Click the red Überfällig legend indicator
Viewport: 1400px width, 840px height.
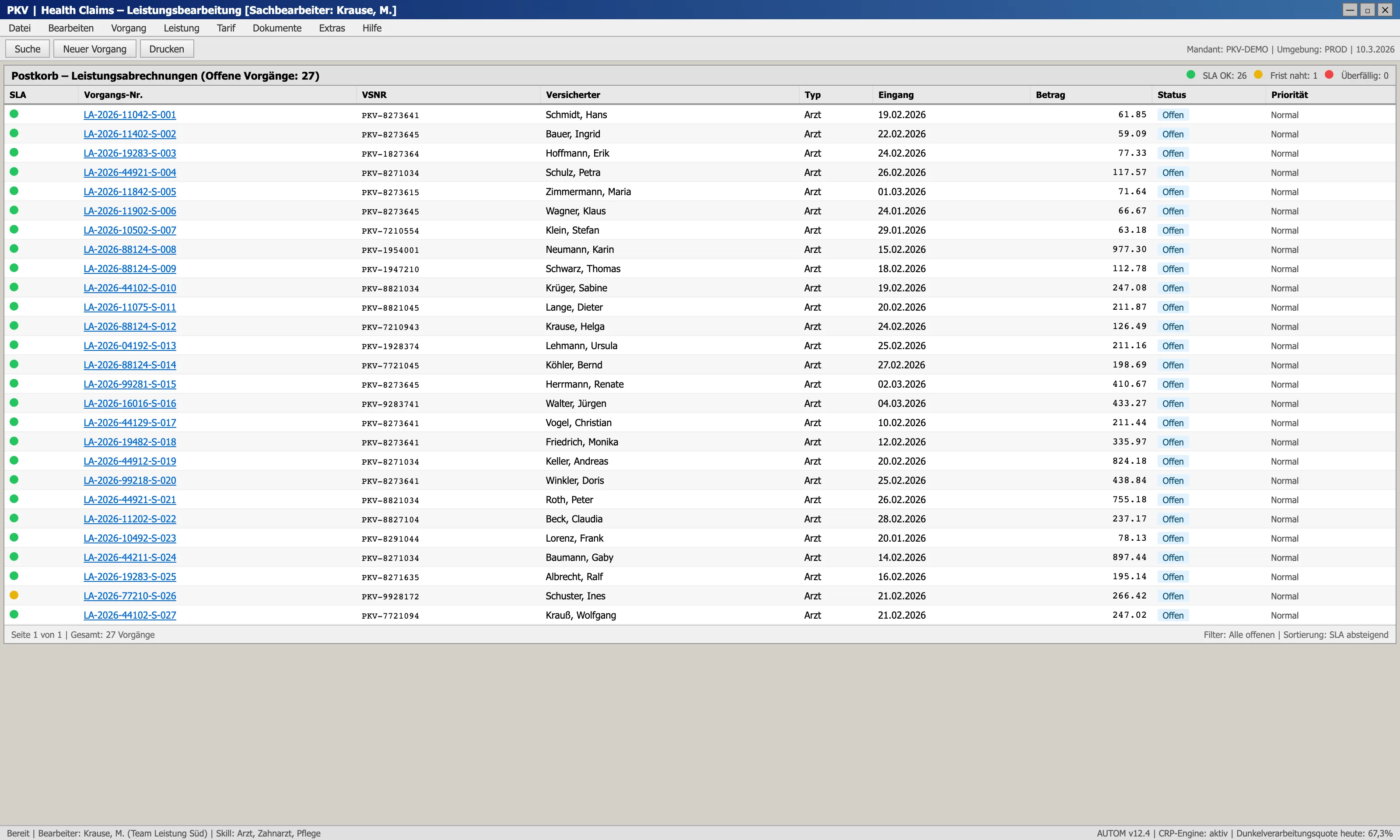point(1329,75)
